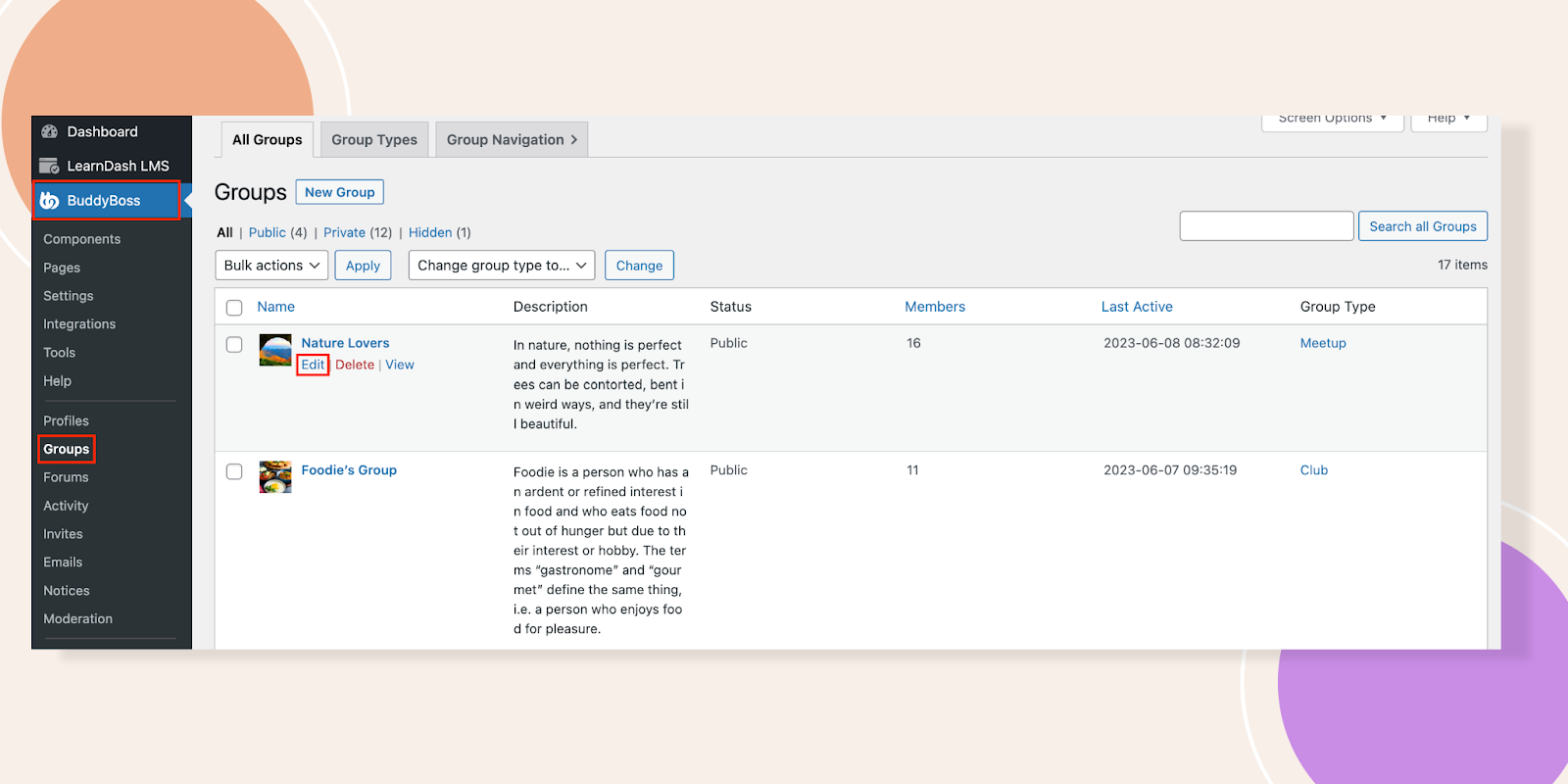Filter groups by Hidden
Image resolution: width=1568 pixels, height=784 pixels.
pos(430,232)
